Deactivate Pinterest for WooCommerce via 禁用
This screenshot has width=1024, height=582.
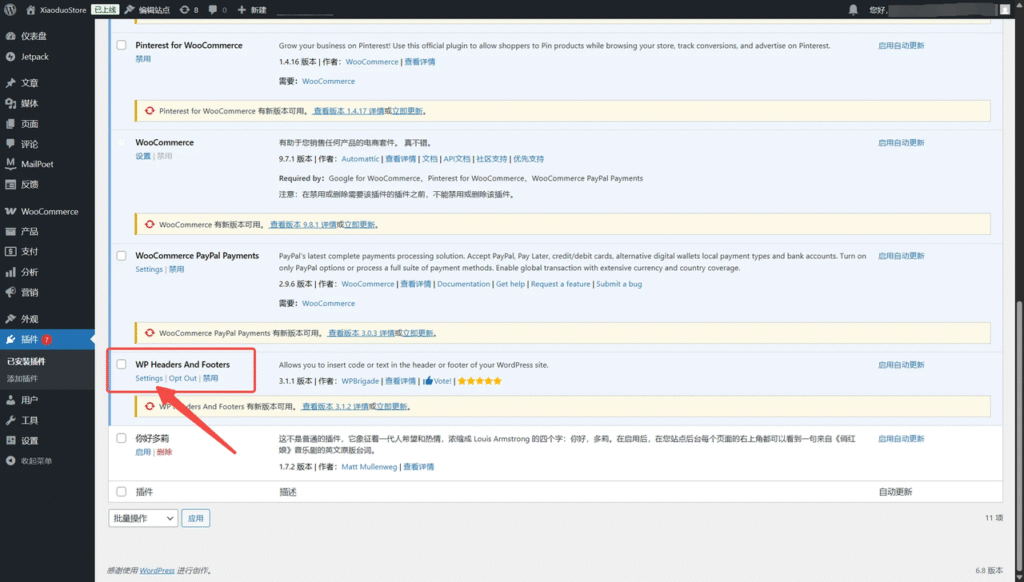click(x=143, y=59)
